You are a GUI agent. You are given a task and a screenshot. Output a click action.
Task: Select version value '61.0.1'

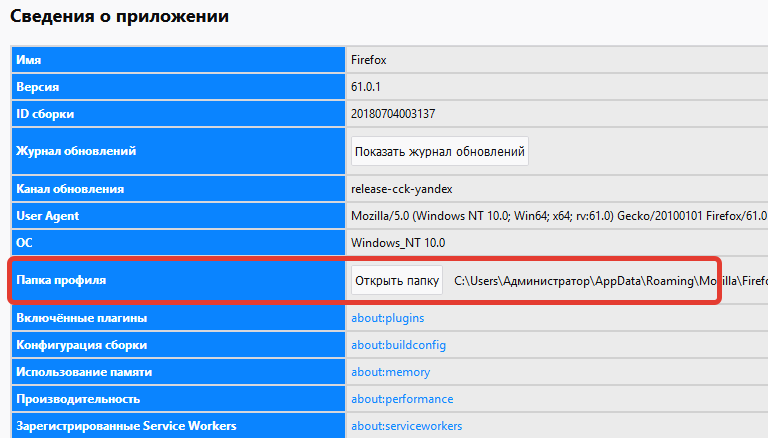click(365, 87)
